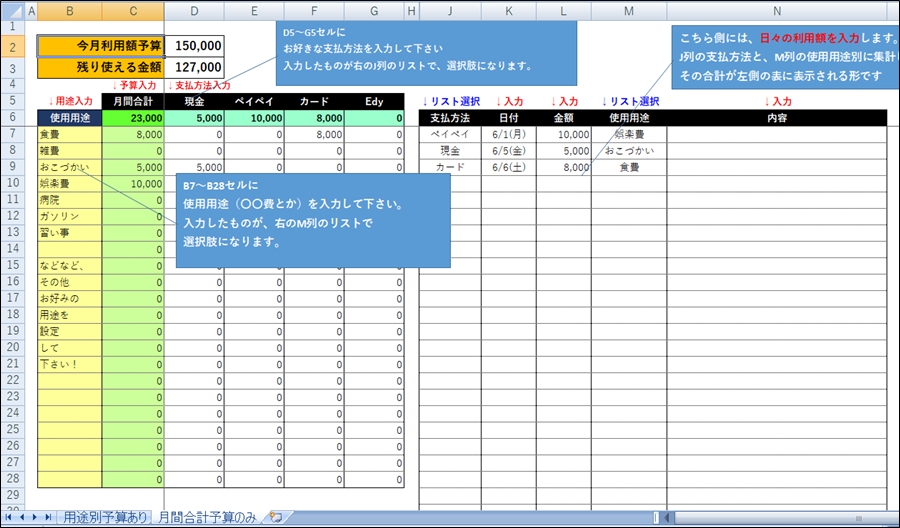Image resolution: width=900 pixels, height=528 pixels.
Task: Select column J header
Action: coord(450,10)
